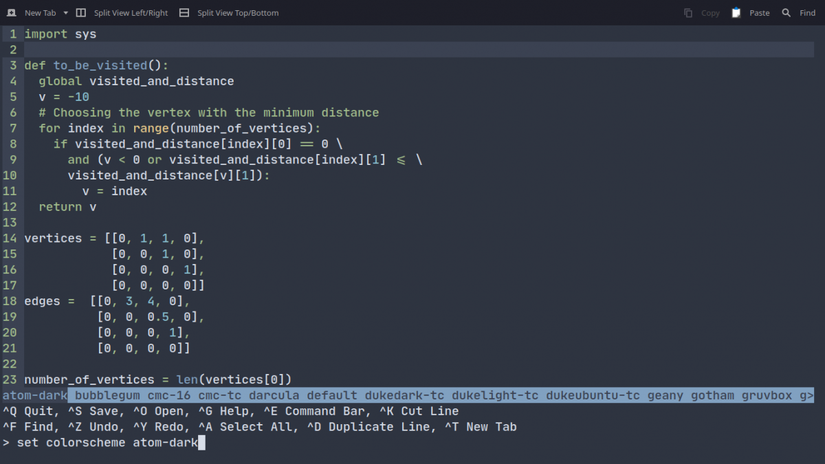This screenshot has width=825, height=464.
Task: Select the gotham colorscheme suggestion
Action: [x=712, y=395]
